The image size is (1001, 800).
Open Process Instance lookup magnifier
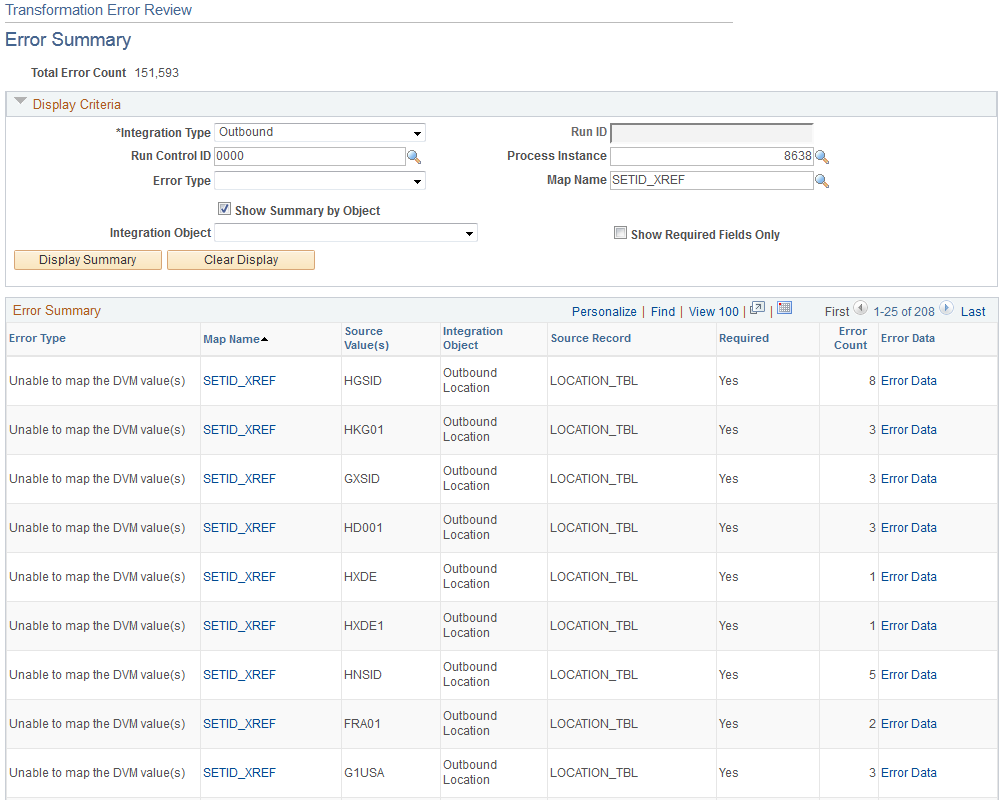(x=822, y=156)
